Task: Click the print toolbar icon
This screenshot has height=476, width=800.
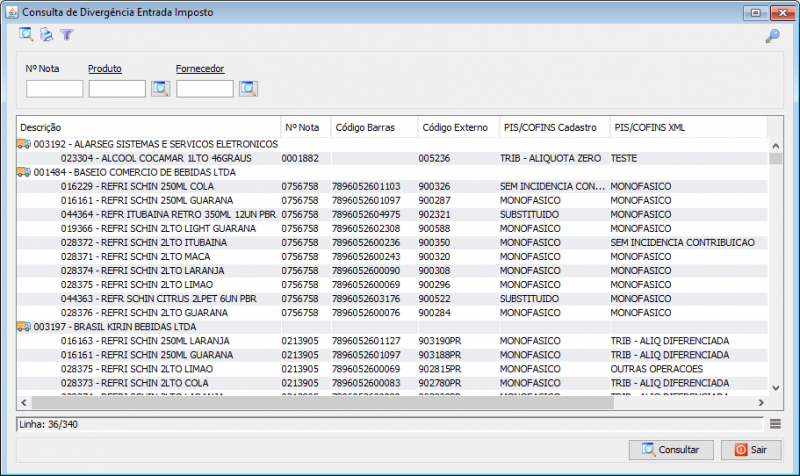Action: [46, 34]
